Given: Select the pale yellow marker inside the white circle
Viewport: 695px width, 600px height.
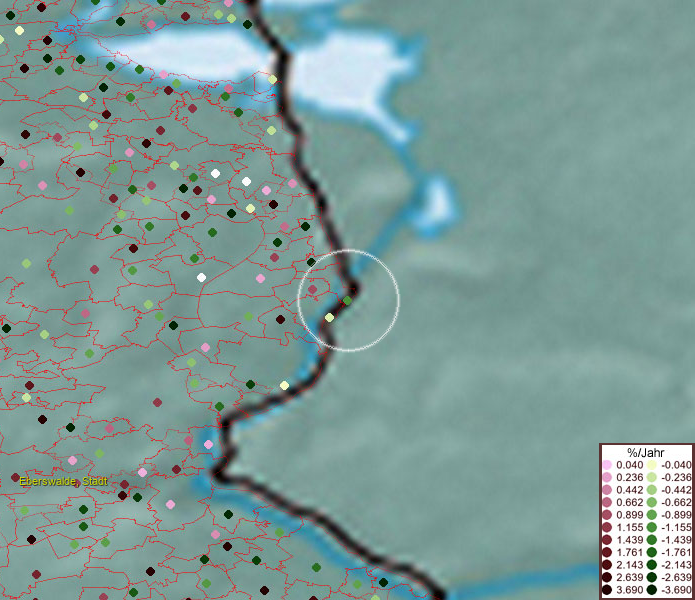Looking at the screenshot, I should coord(330,317).
